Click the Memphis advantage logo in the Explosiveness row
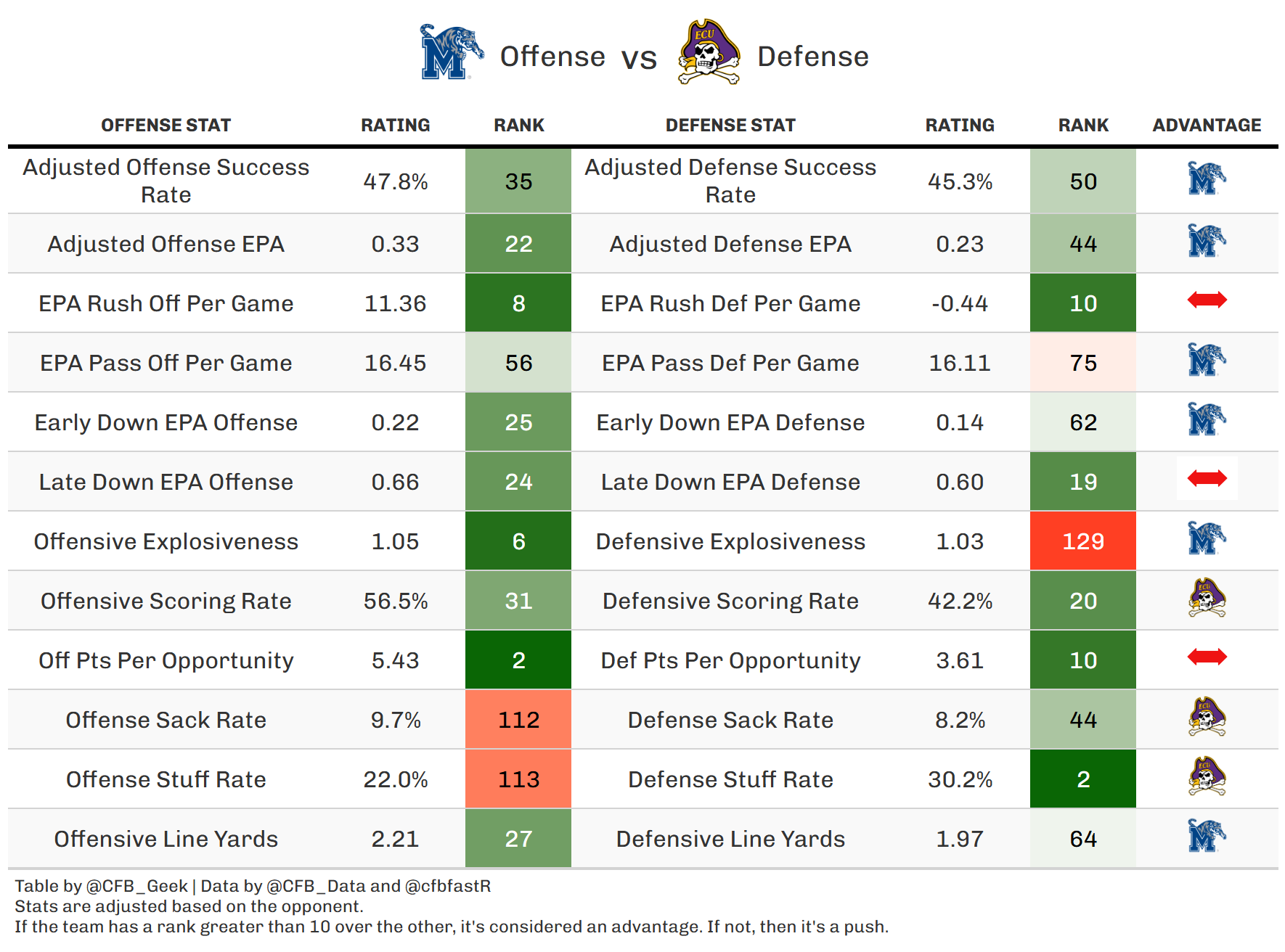Viewport: 1285px width, 952px height. point(1207,538)
